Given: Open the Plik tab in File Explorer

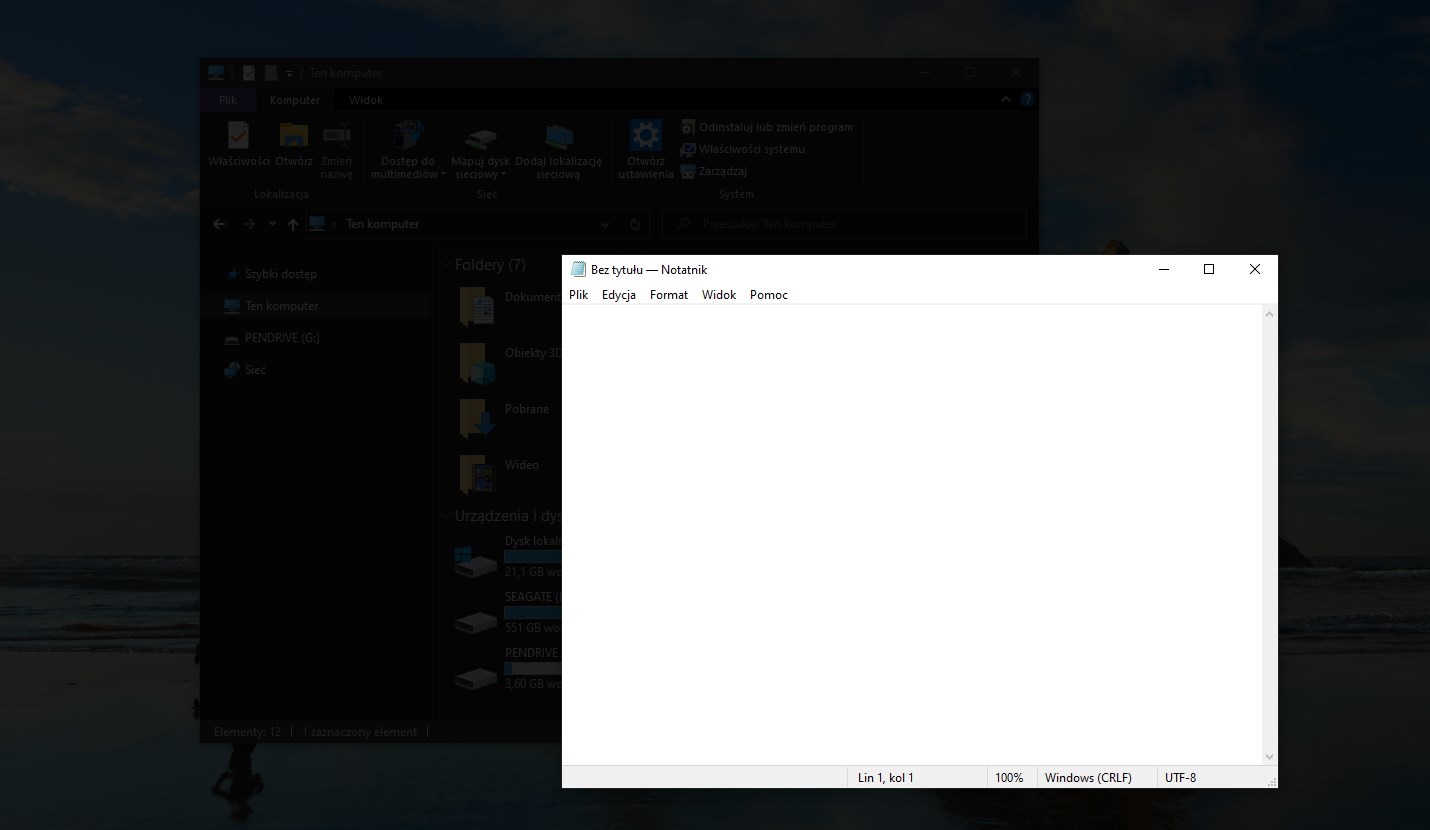Looking at the screenshot, I should pos(229,100).
